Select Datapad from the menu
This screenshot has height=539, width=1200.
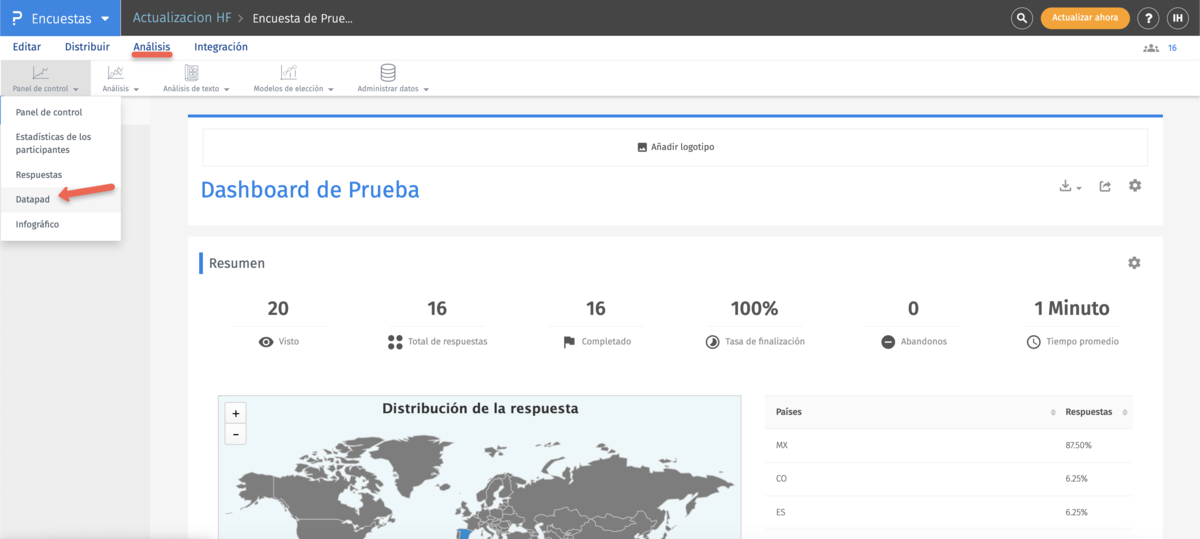[x=33, y=200]
